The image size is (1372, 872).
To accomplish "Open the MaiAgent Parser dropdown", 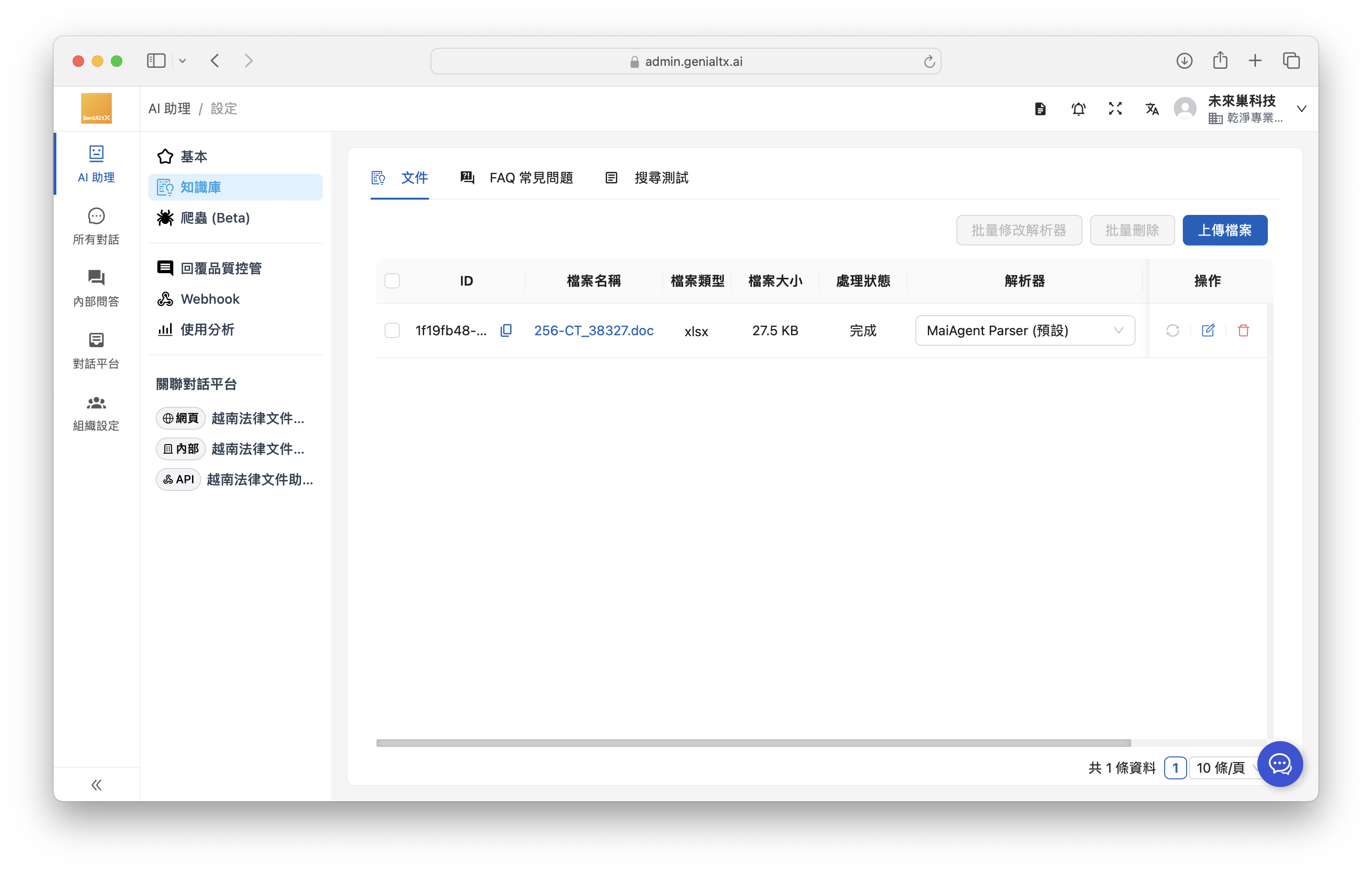I will tap(1024, 330).
